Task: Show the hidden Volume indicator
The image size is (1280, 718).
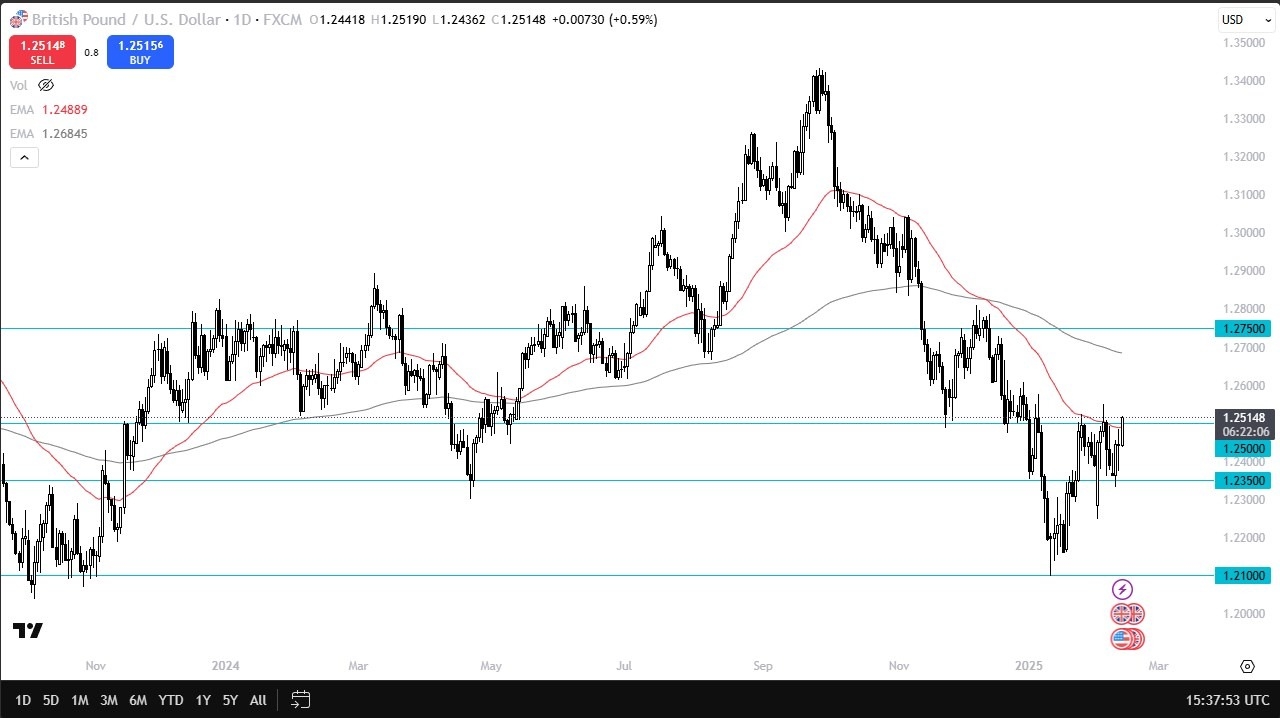Action: [46, 85]
